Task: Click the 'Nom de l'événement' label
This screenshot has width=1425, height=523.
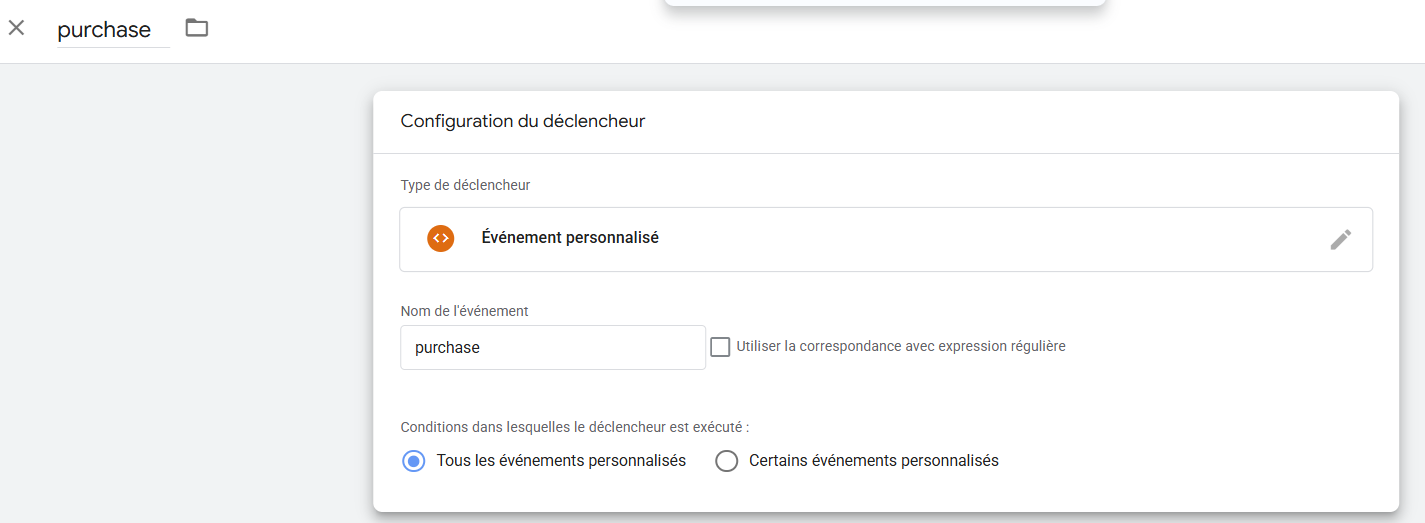Action: [x=464, y=311]
